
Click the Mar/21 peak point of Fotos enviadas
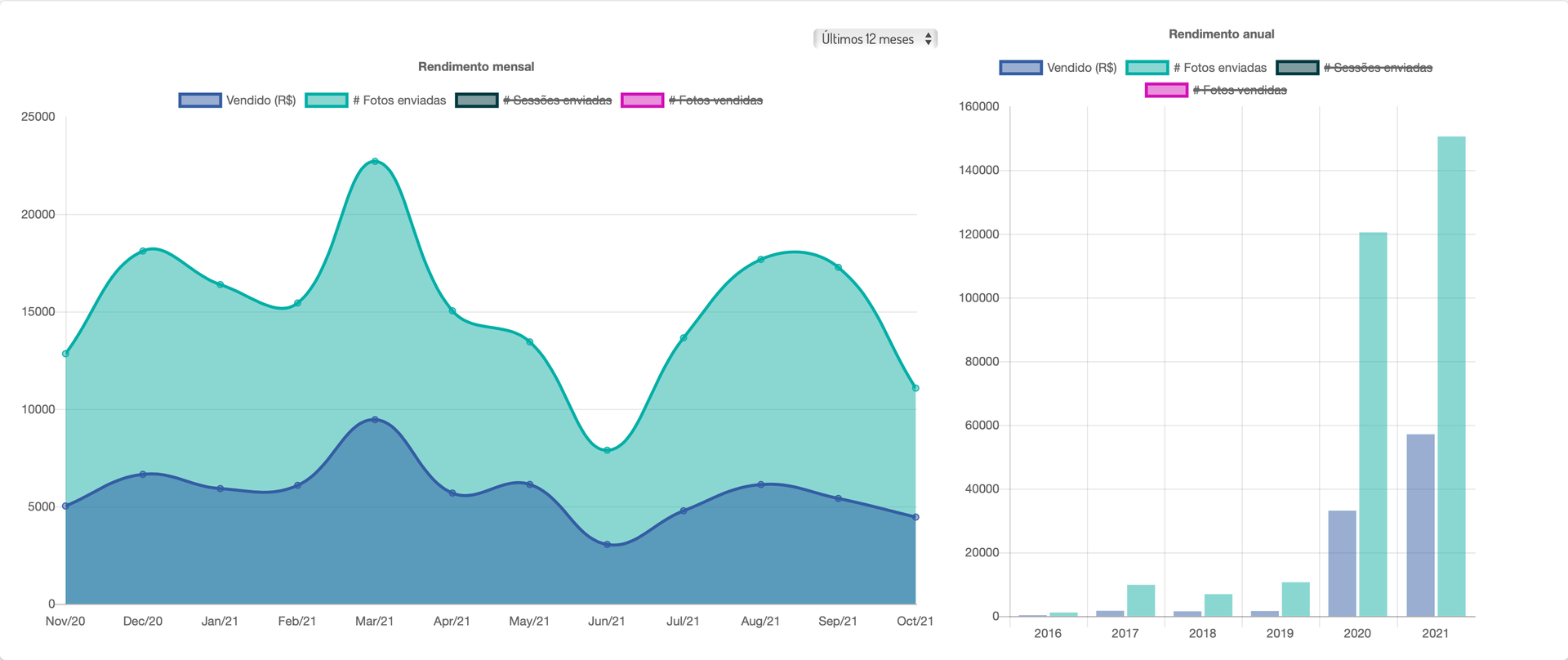point(375,162)
